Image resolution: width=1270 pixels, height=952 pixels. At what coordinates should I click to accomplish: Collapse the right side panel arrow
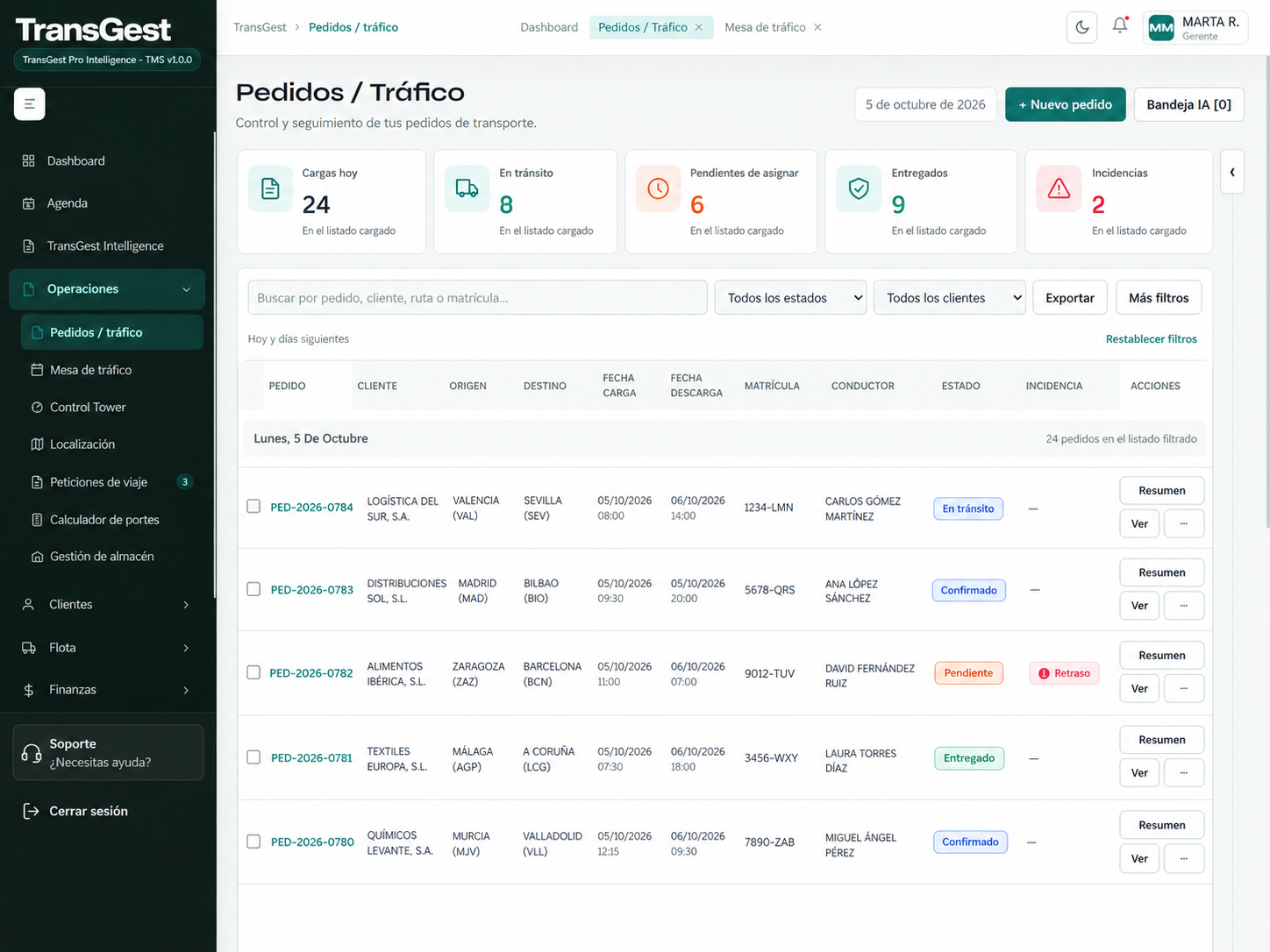click(x=1232, y=172)
